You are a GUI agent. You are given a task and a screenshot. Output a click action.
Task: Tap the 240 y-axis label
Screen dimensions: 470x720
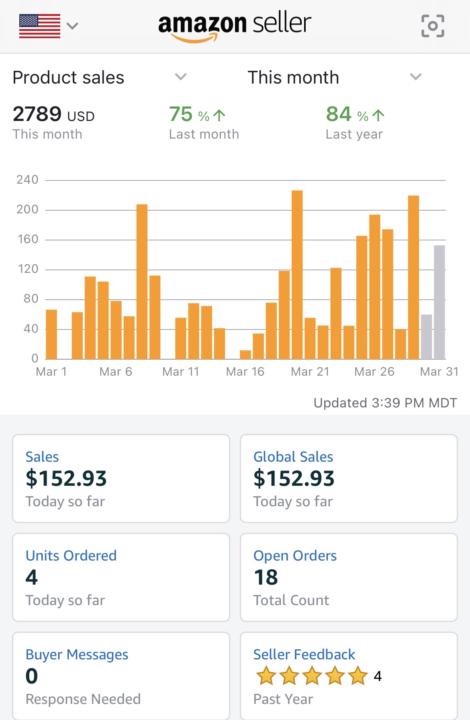tap(28, 180)
